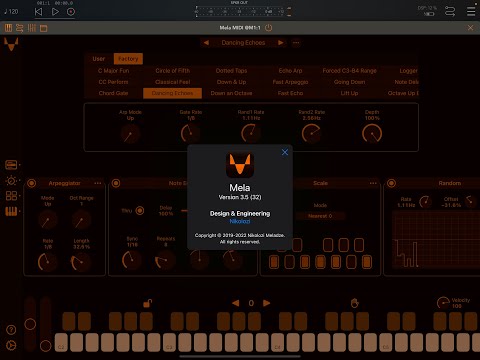The height and width of the screenshot is (360, 480).
Task: Open the routing matrix icon near the top-right menu
Action: pyautogui.click(x=450, y=12)
